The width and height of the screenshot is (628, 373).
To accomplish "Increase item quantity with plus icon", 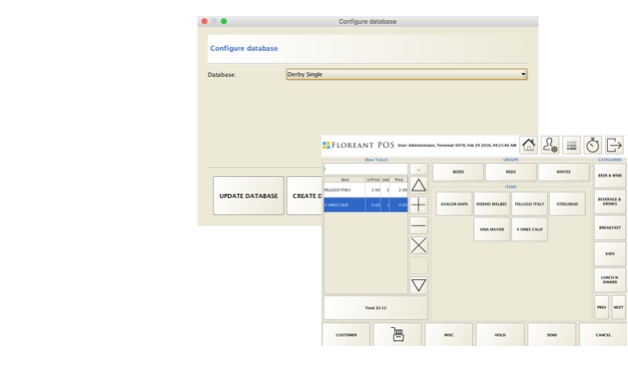I will 419,205.
